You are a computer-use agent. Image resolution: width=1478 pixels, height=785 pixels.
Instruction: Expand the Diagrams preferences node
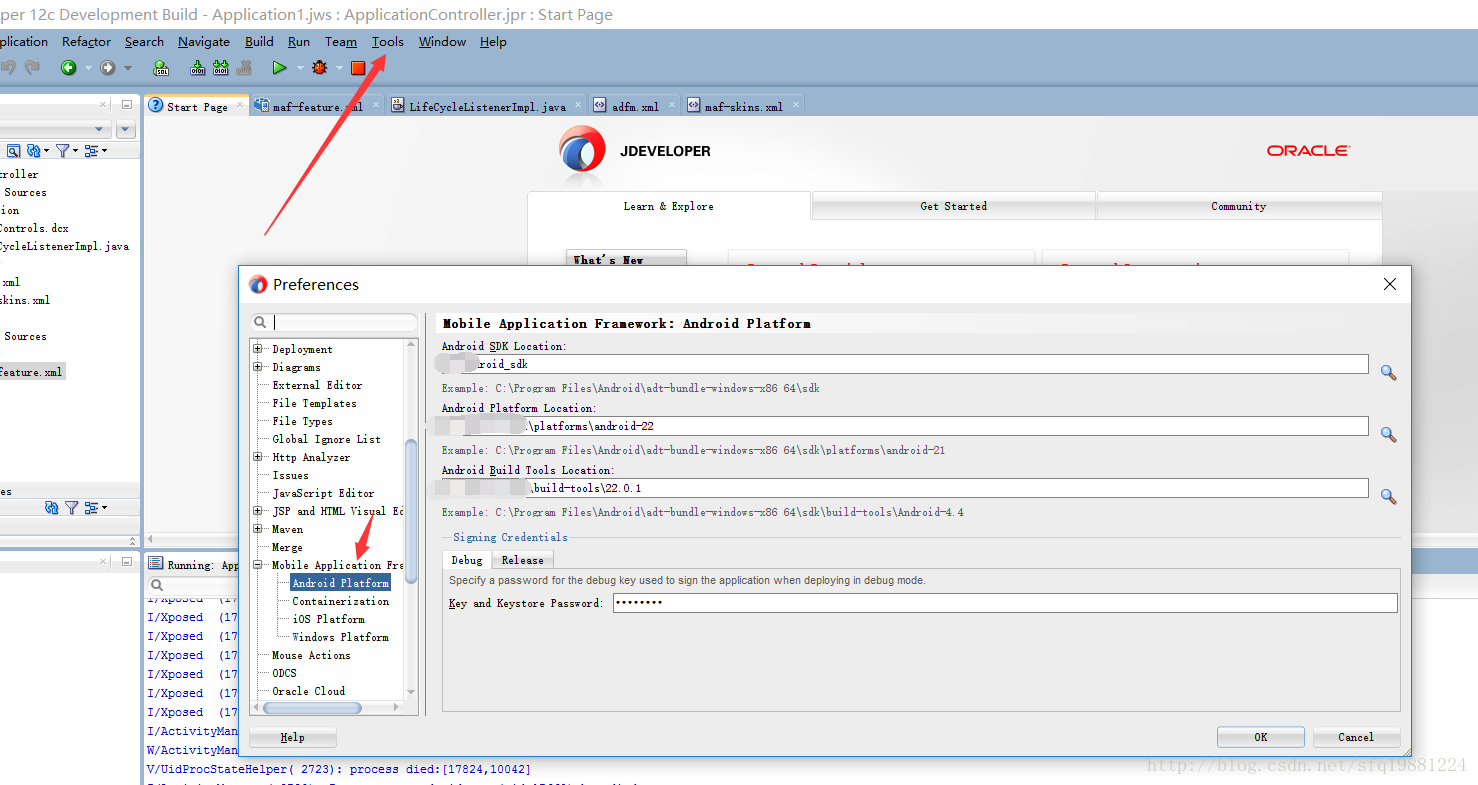[258, 367]
